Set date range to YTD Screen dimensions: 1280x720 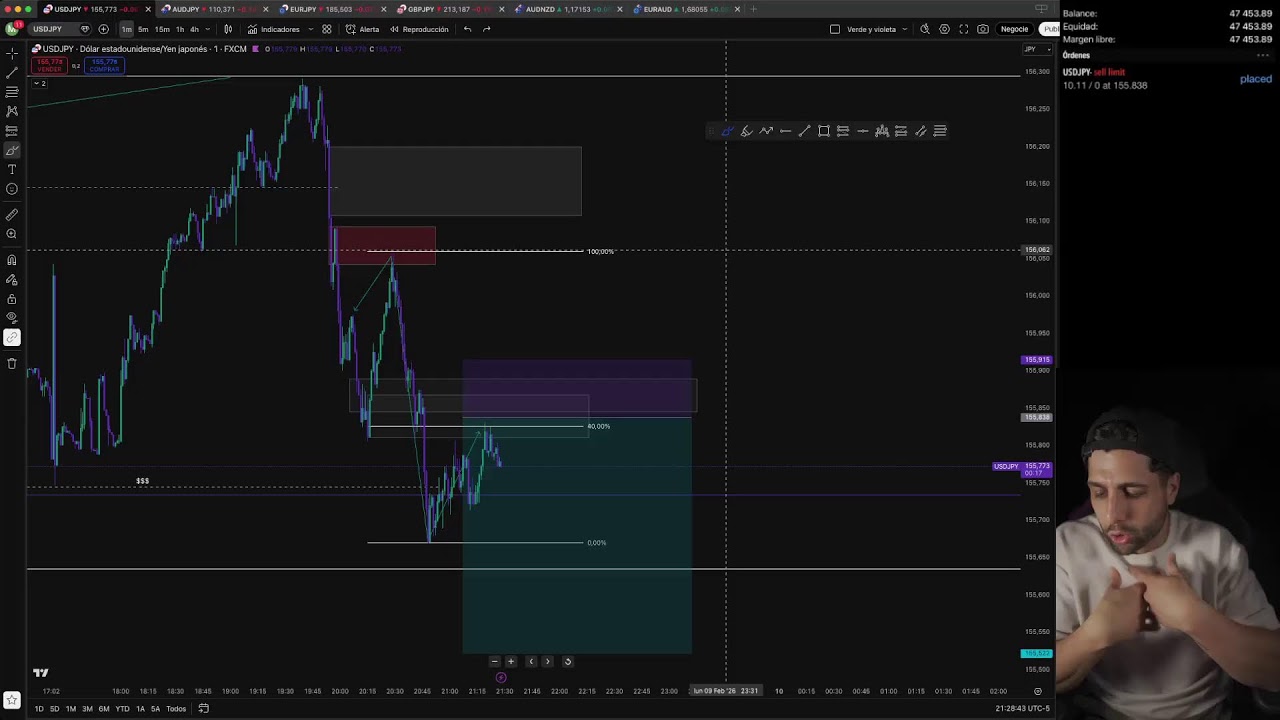(122, 708)
